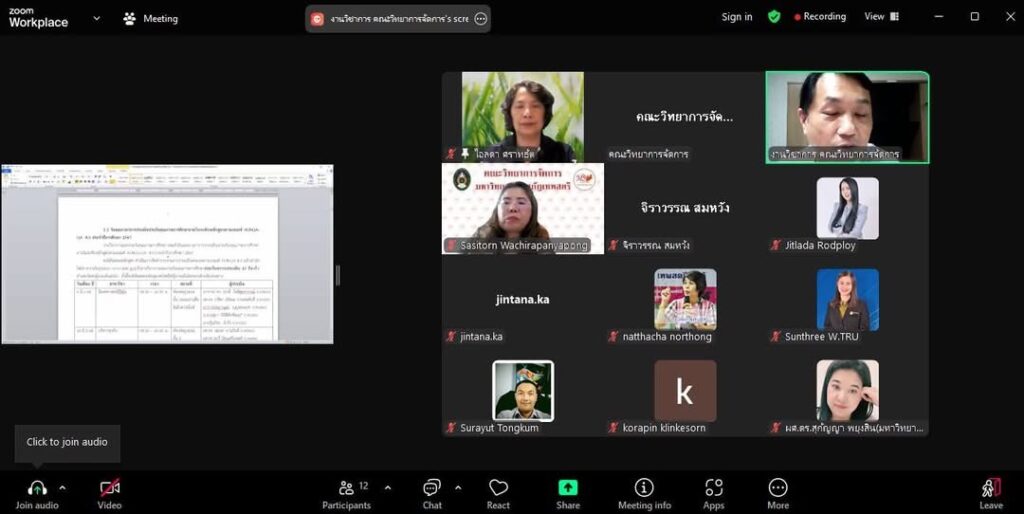The width and height of the screenshot is (1024, 514).
Task: Click the shared Word document screen thumbnail
Action: 167,254
